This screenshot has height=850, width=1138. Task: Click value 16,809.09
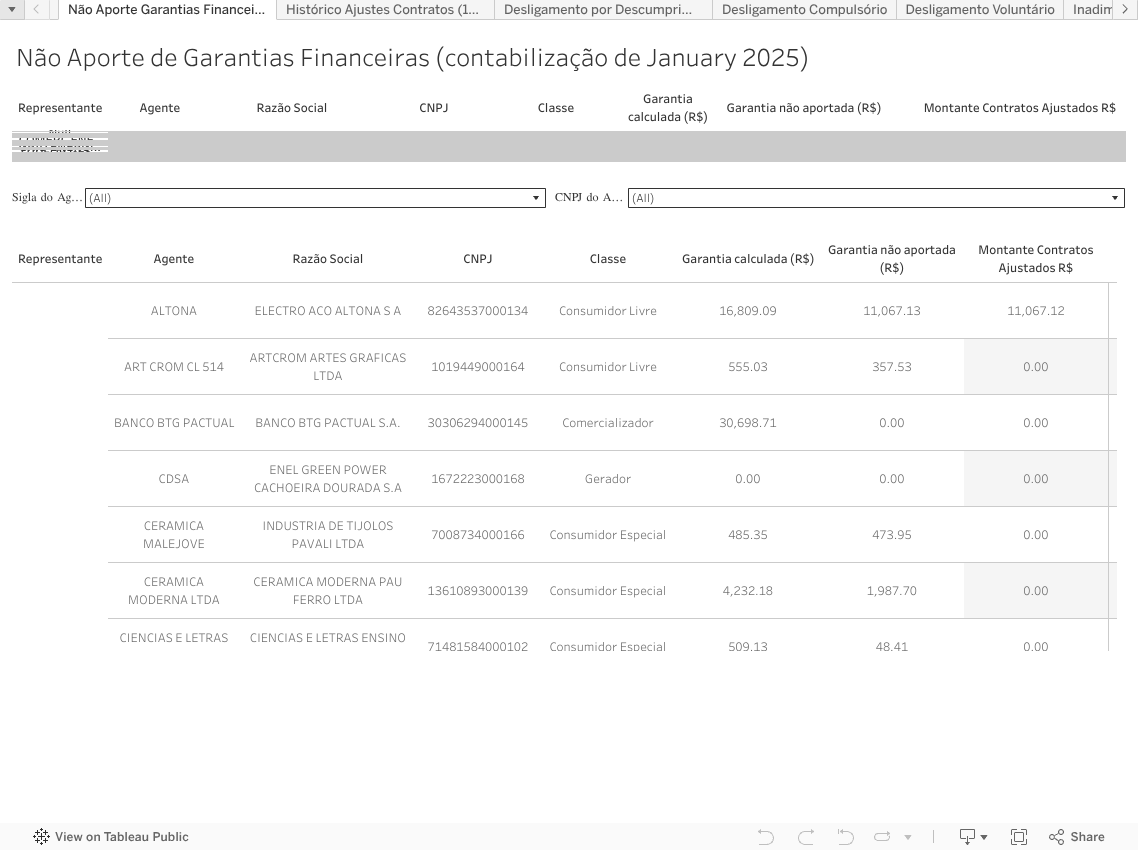[x=748, y=311]
